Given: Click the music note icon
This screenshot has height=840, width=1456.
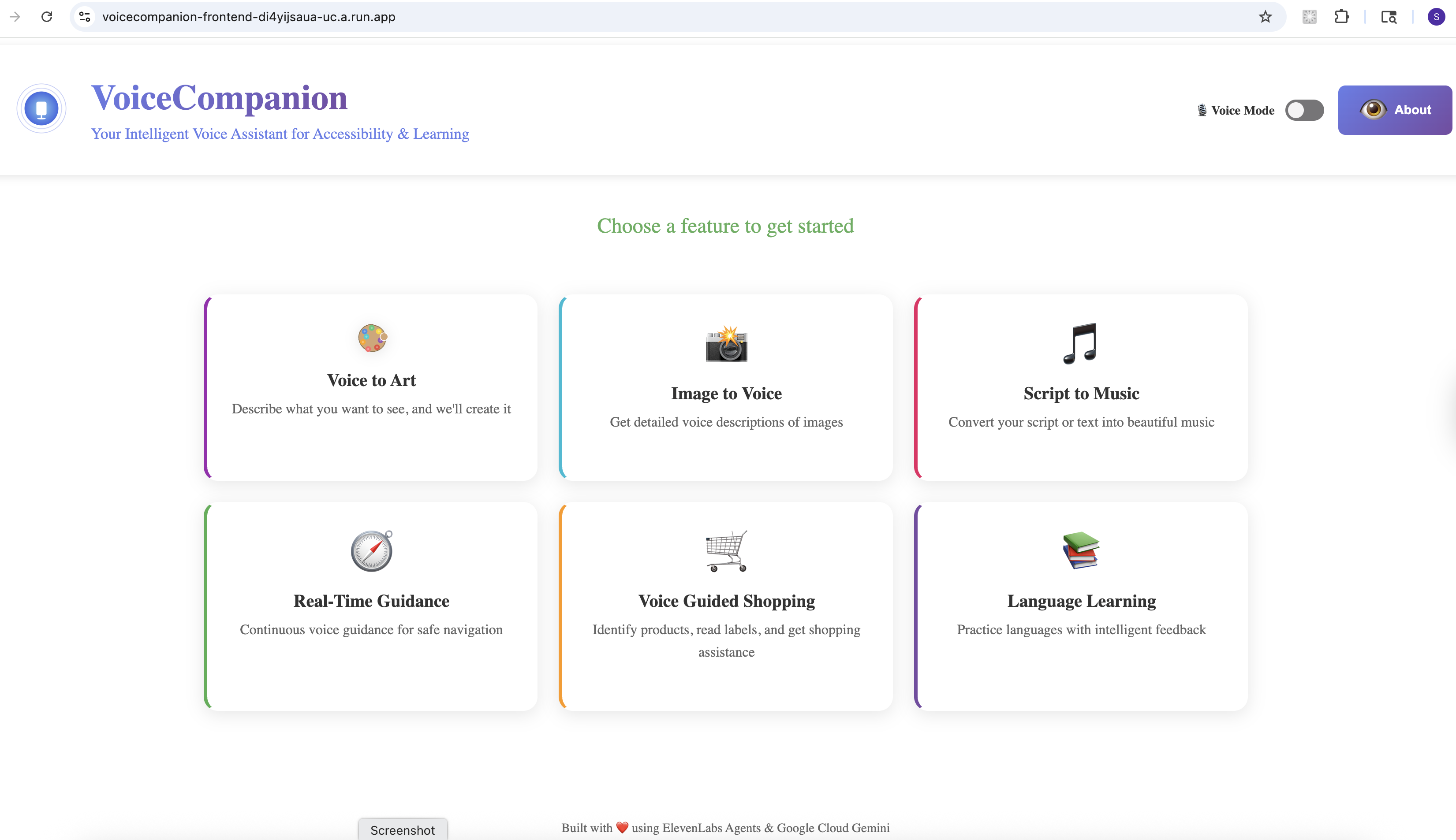Looking at the screenshot, I should point(1080,344).
